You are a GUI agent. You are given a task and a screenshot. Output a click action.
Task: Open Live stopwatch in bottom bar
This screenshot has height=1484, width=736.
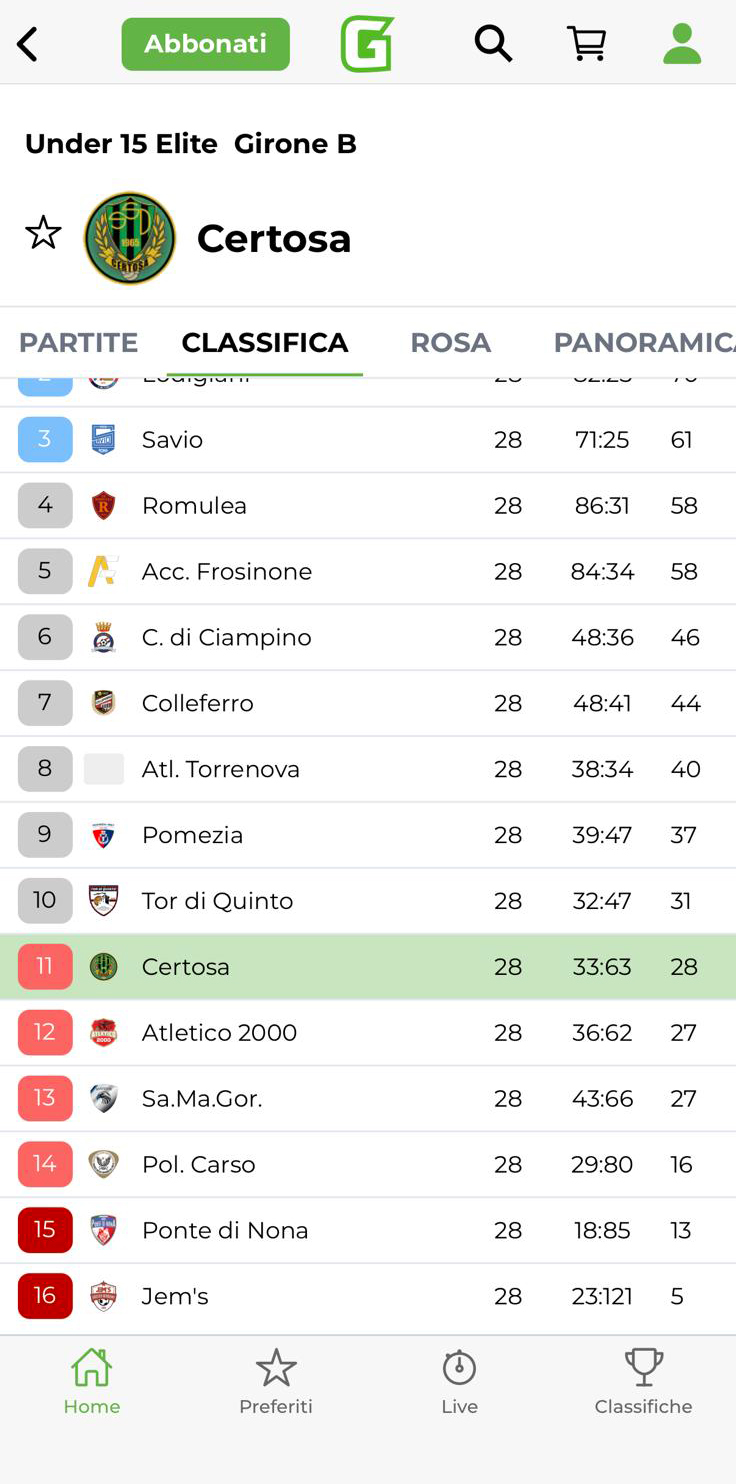459,1380
